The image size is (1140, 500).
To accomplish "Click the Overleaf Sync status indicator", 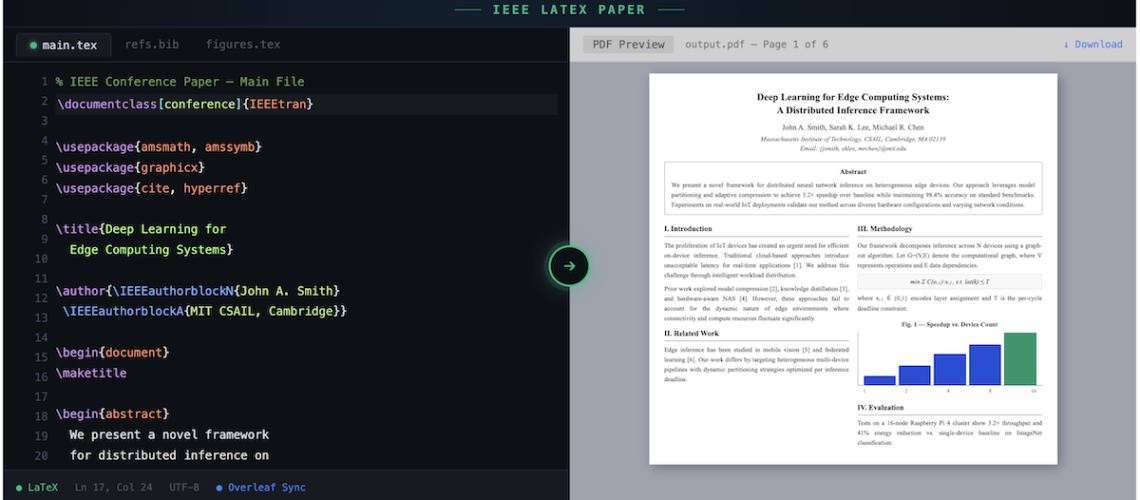I will click(261, 488).
